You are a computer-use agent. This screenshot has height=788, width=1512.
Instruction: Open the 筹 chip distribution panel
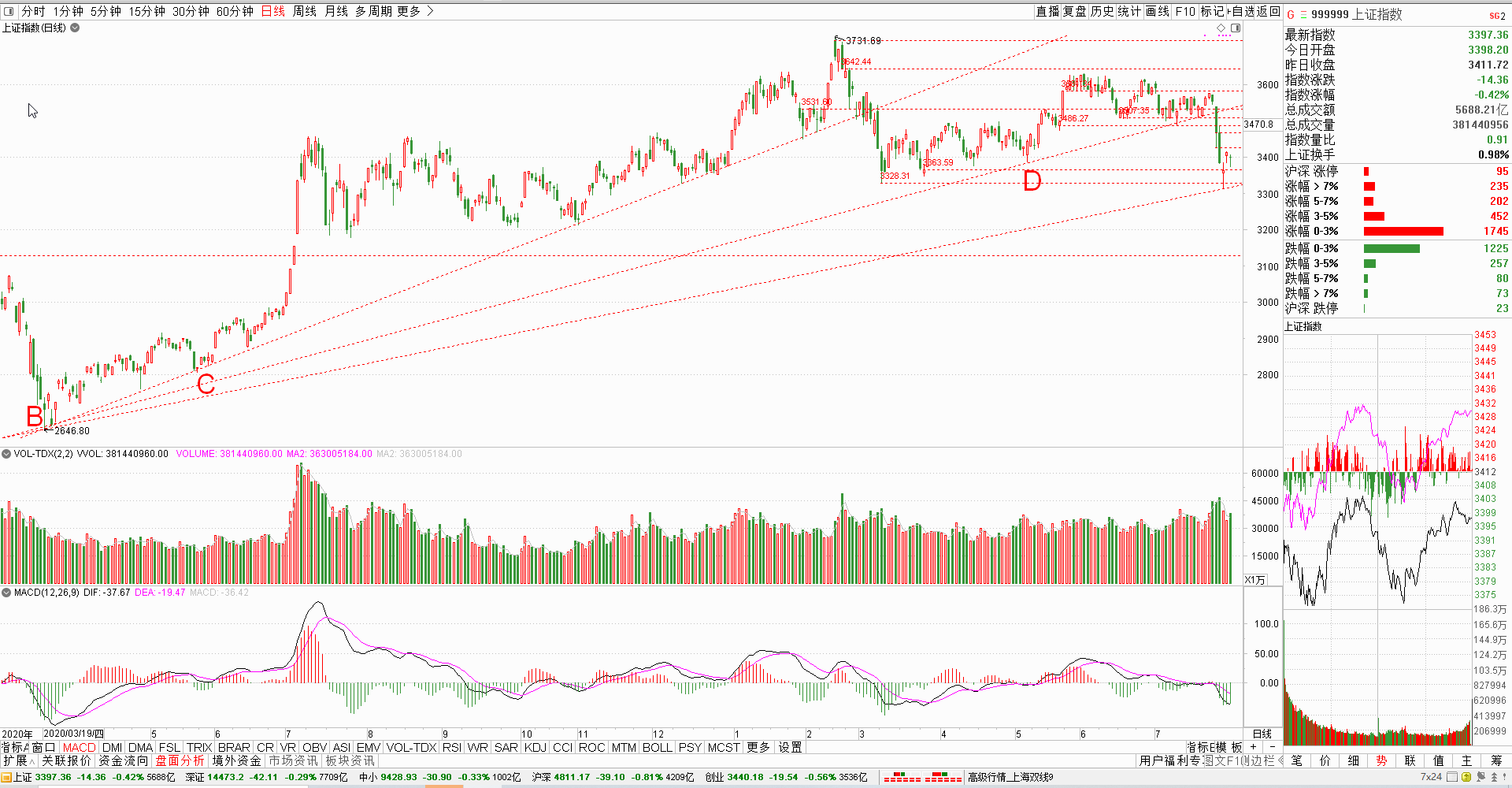(1495, 760)
